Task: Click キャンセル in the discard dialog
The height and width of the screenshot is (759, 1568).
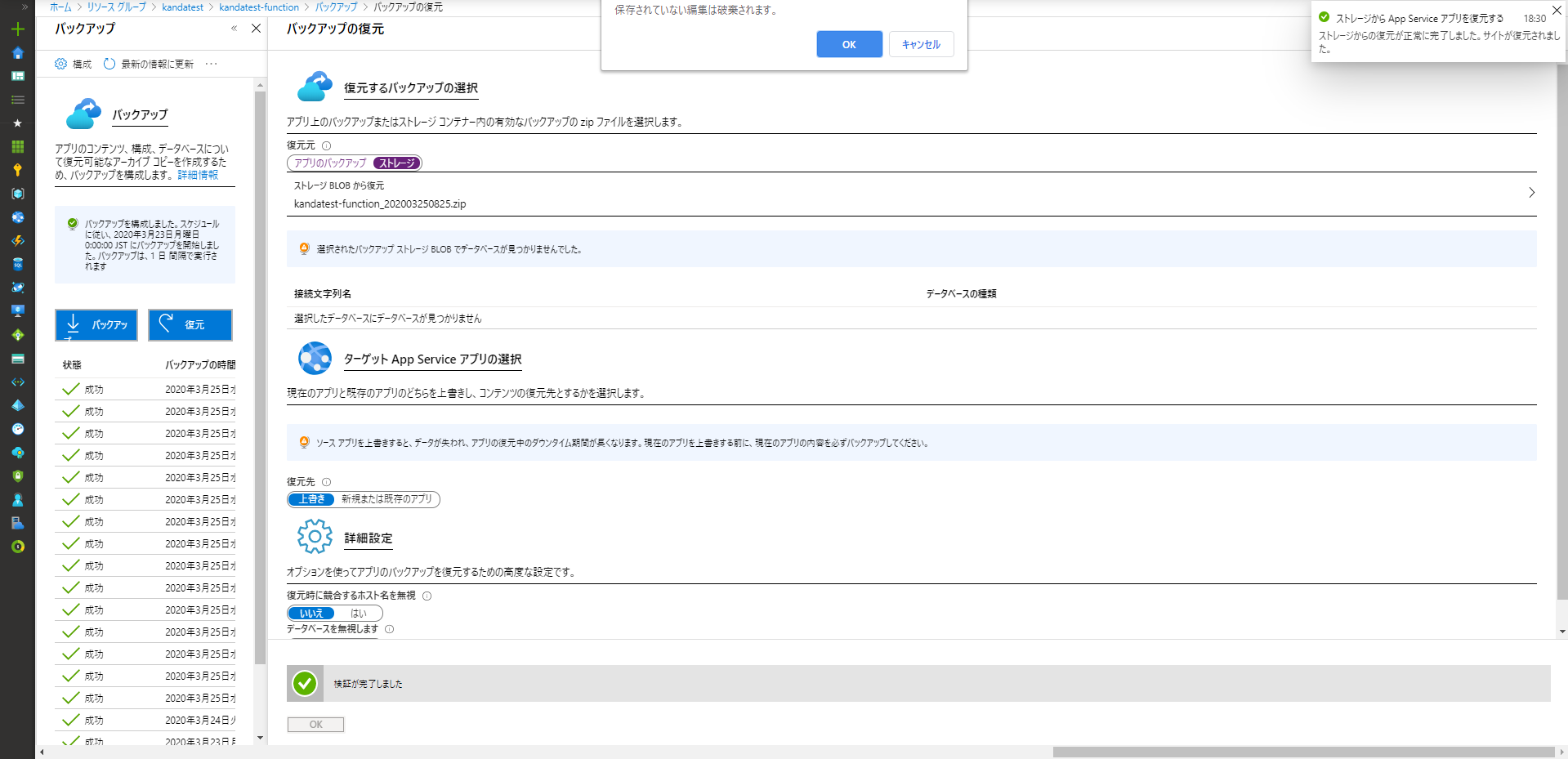Action: (x=921, y=44)
